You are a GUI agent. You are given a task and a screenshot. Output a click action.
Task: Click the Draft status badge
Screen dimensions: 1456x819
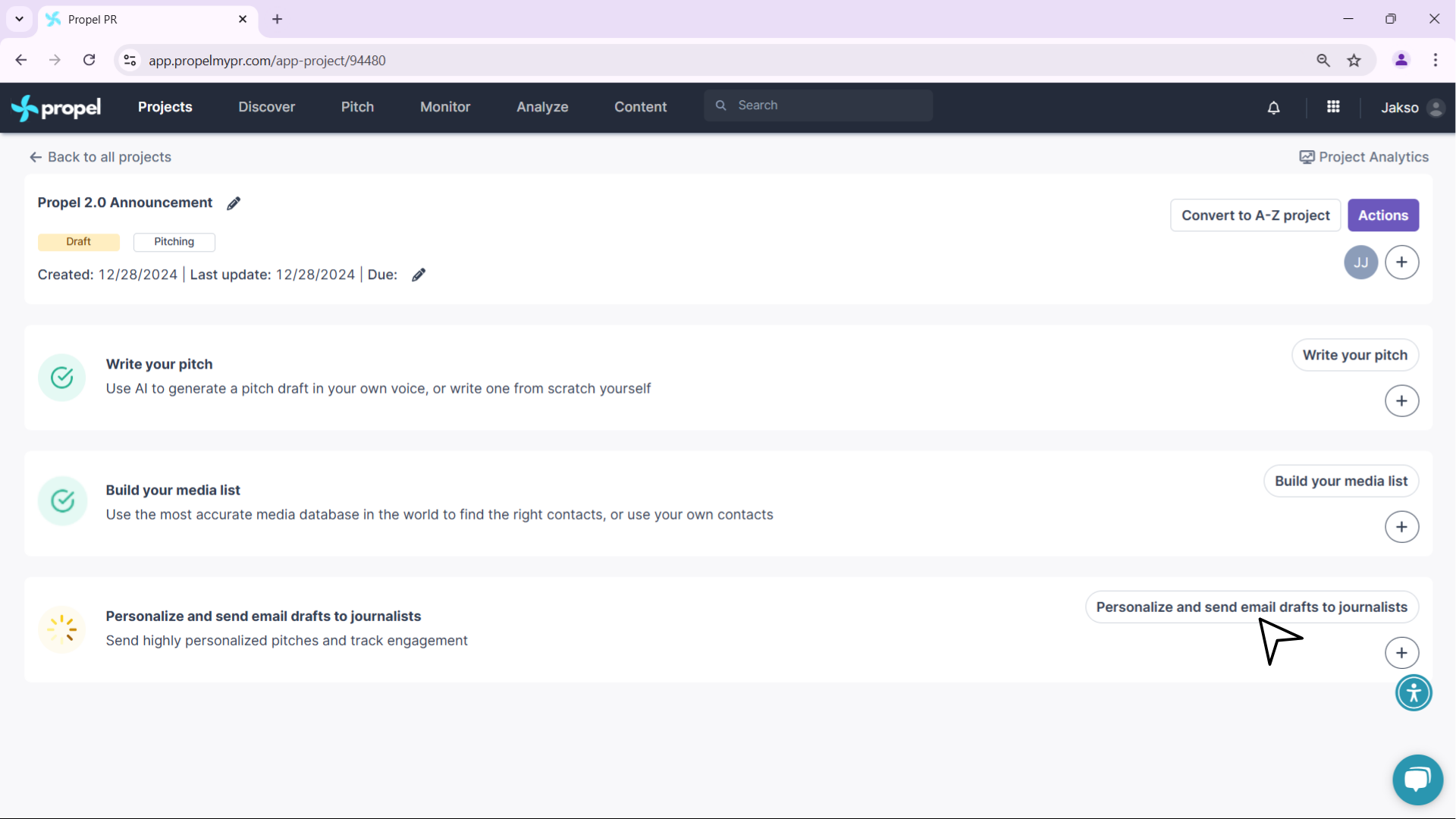point(79,242)
